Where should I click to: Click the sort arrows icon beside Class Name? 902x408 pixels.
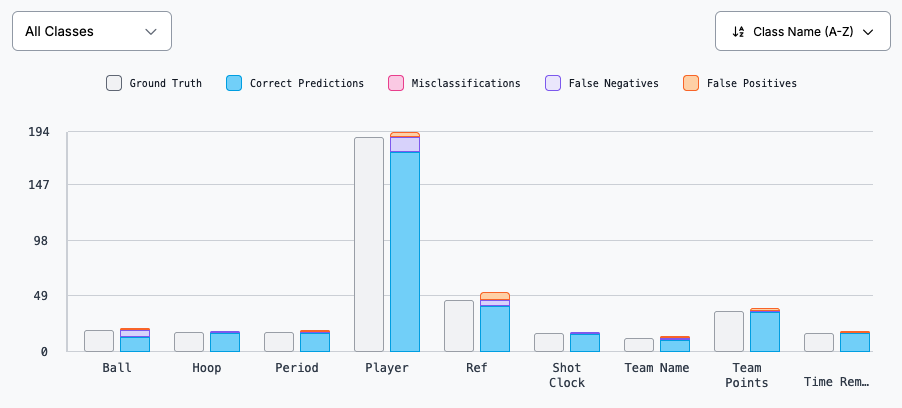point(738,31)
